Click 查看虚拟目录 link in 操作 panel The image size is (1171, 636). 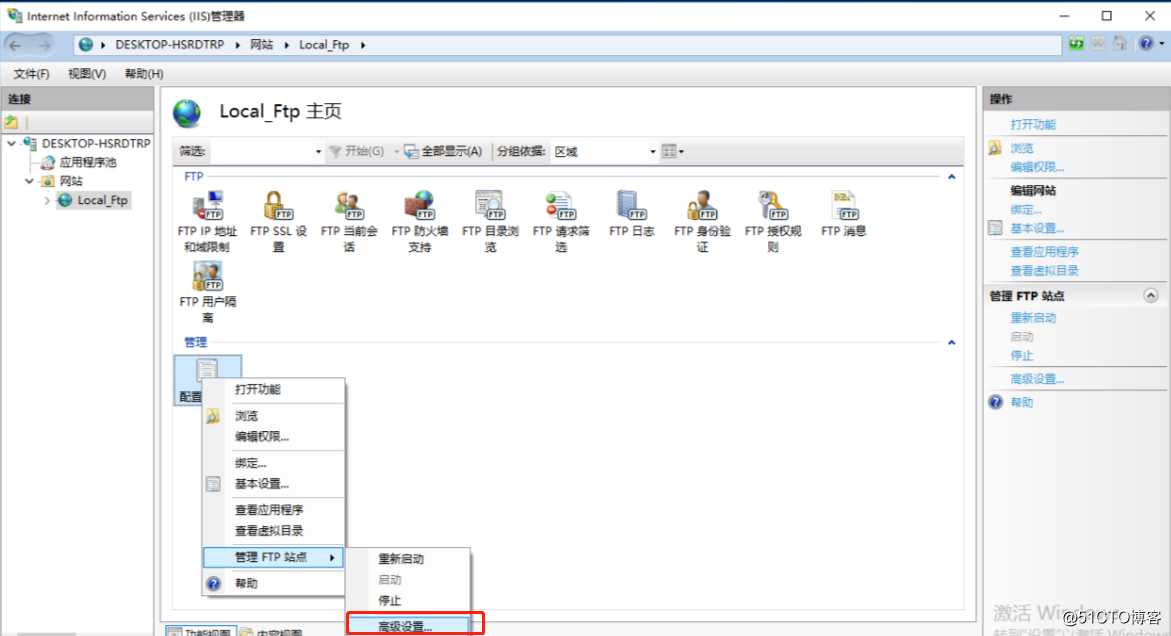[1044, 270]
